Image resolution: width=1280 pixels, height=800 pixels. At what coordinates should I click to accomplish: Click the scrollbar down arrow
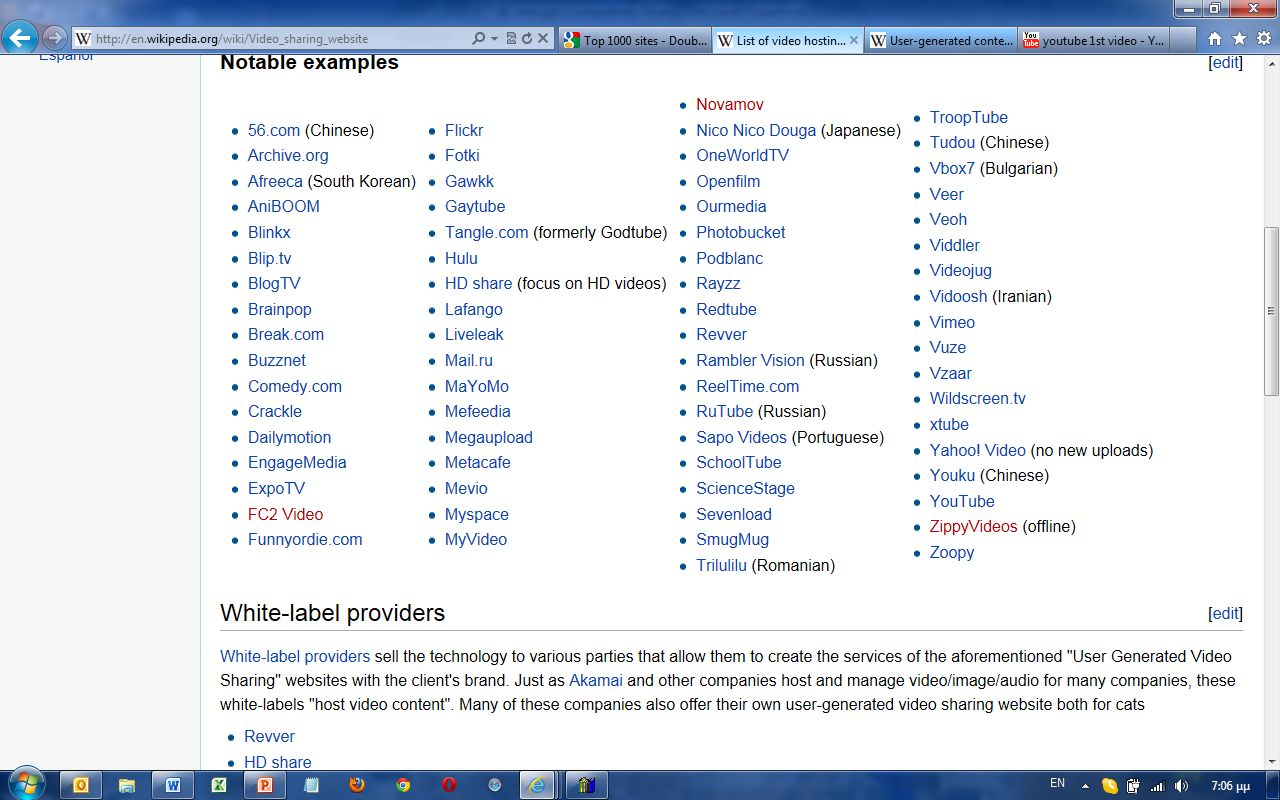tap(1271, 761)
